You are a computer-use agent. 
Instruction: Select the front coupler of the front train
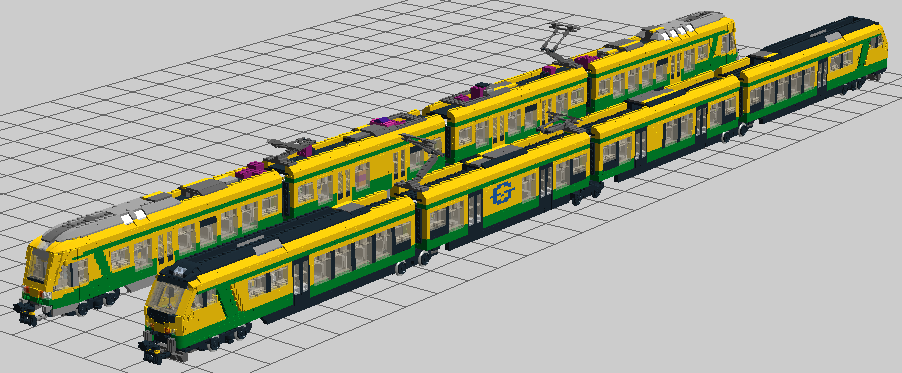click(x=152, y=351)
